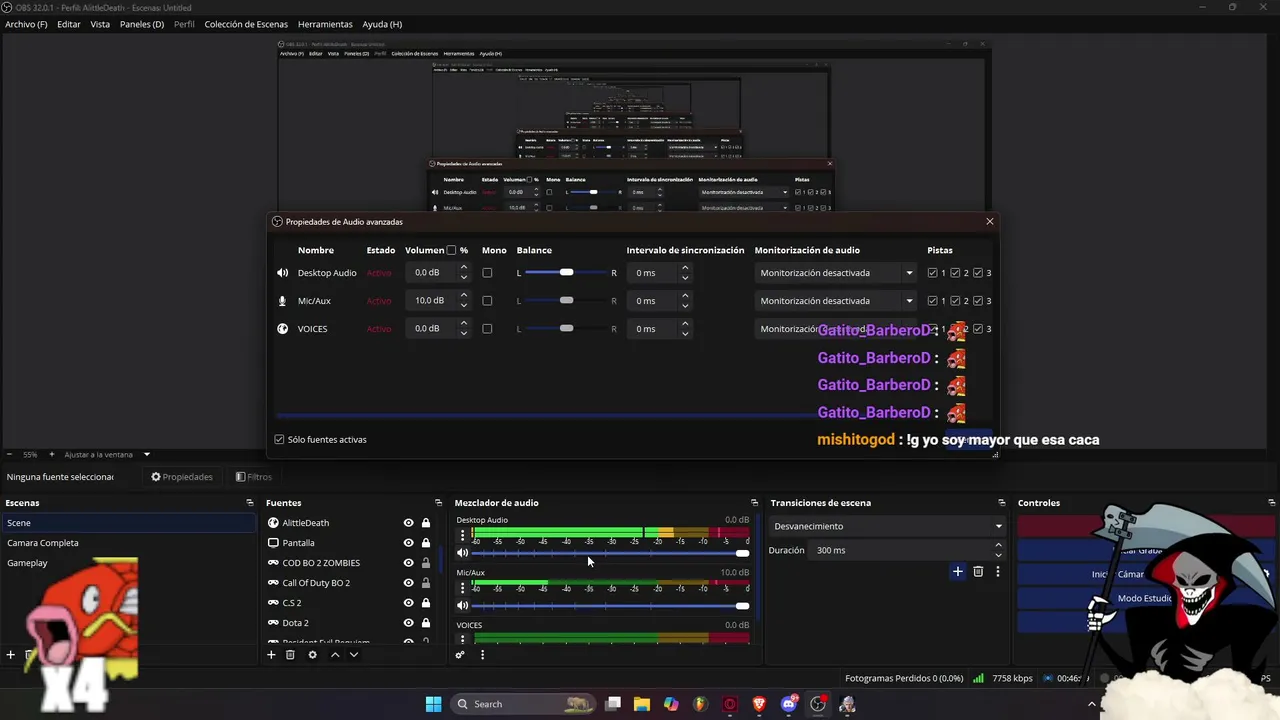This screenshot has height=720, width=1280.
Task: Select the Camara Completa scene
Action: pos(129,543)
